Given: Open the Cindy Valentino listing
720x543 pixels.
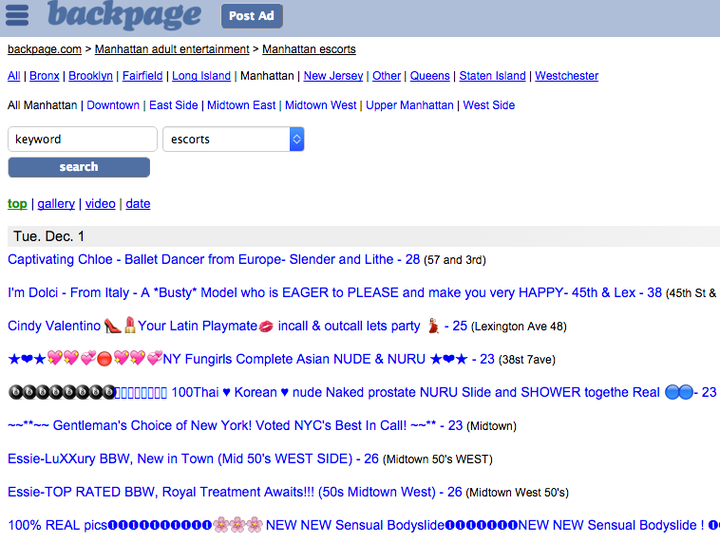Looking at the screenshot, I should pyautogui.click(x=237, y=326).
